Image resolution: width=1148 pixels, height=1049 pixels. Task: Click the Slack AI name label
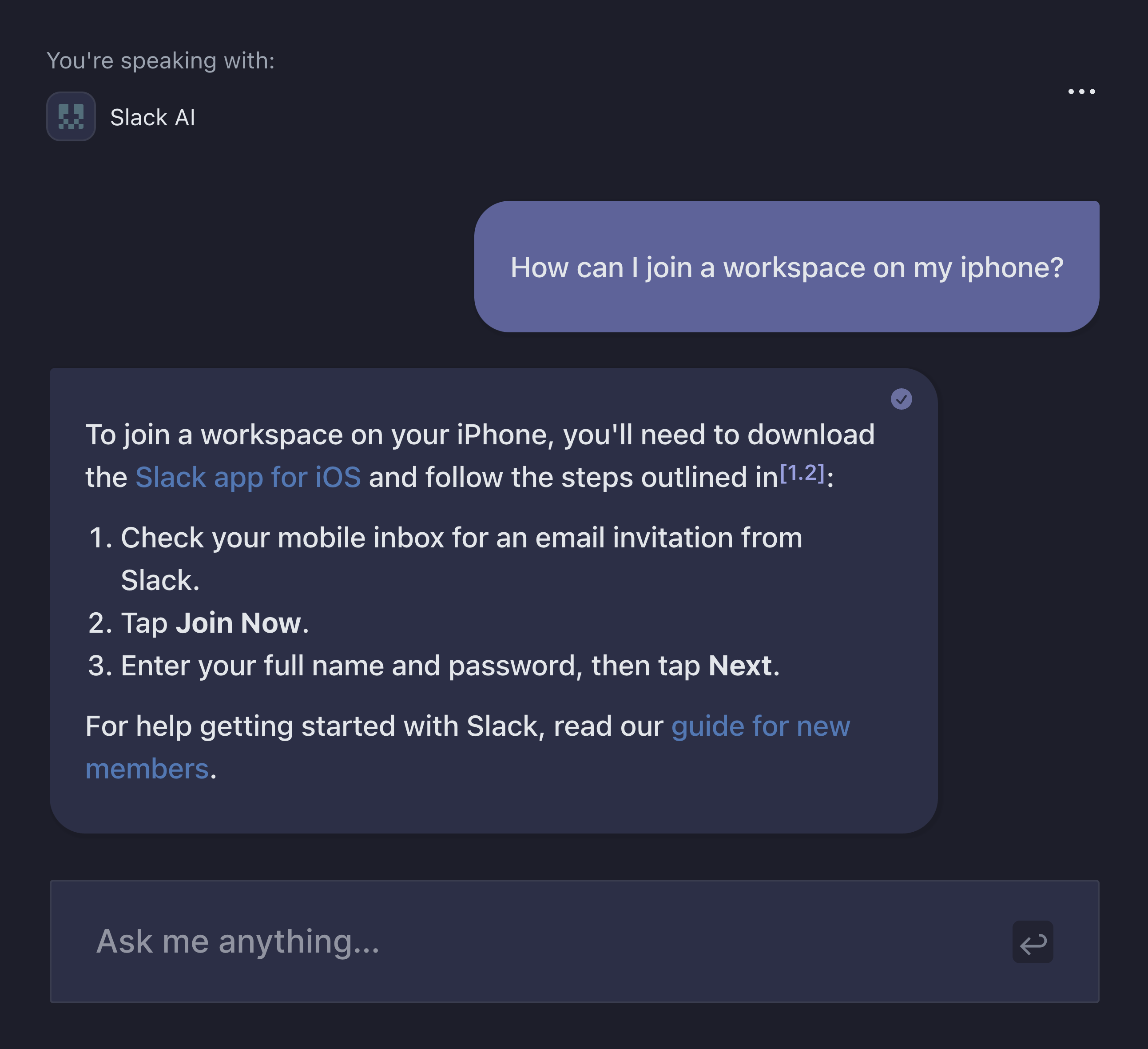click(x=153, y=117)
